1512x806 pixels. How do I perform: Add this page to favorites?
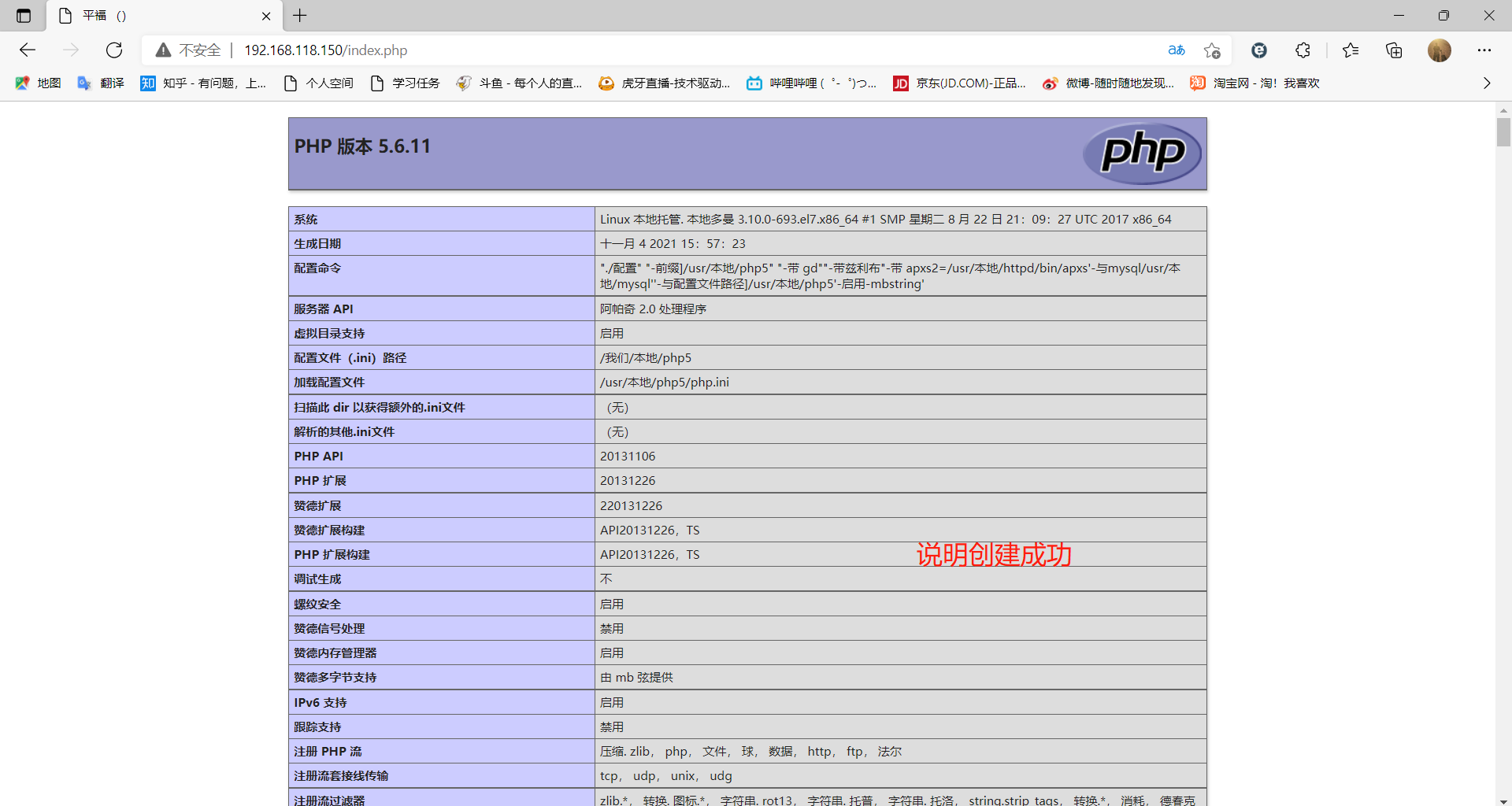click(x=1212, y=50)
